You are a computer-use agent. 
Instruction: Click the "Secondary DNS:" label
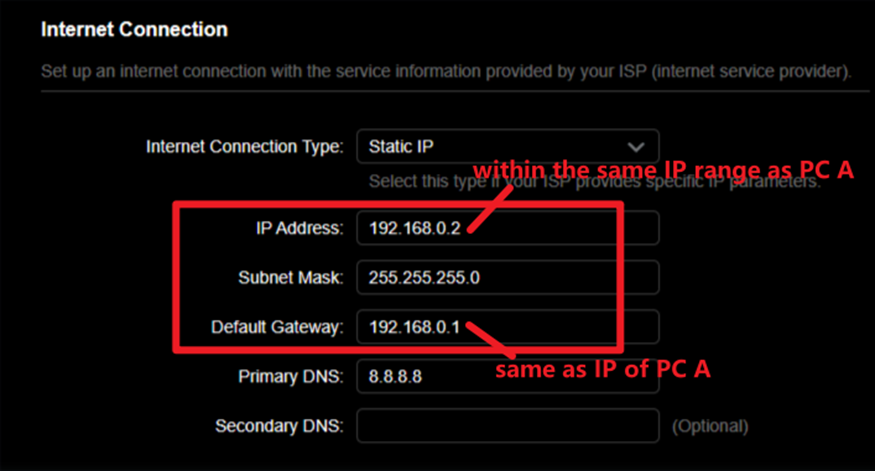(279, 425)
